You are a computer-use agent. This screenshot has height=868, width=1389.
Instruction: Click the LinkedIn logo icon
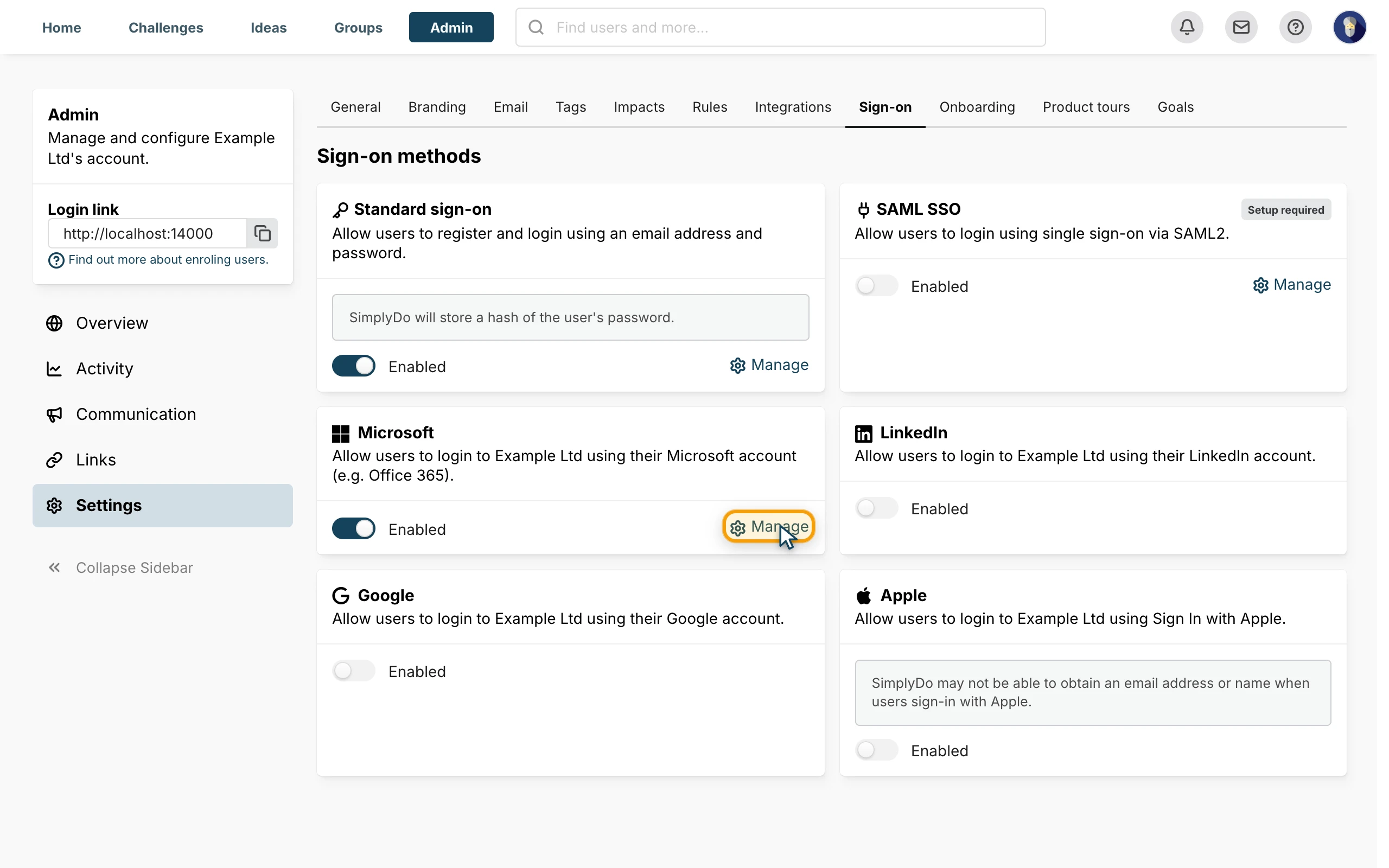863,433
